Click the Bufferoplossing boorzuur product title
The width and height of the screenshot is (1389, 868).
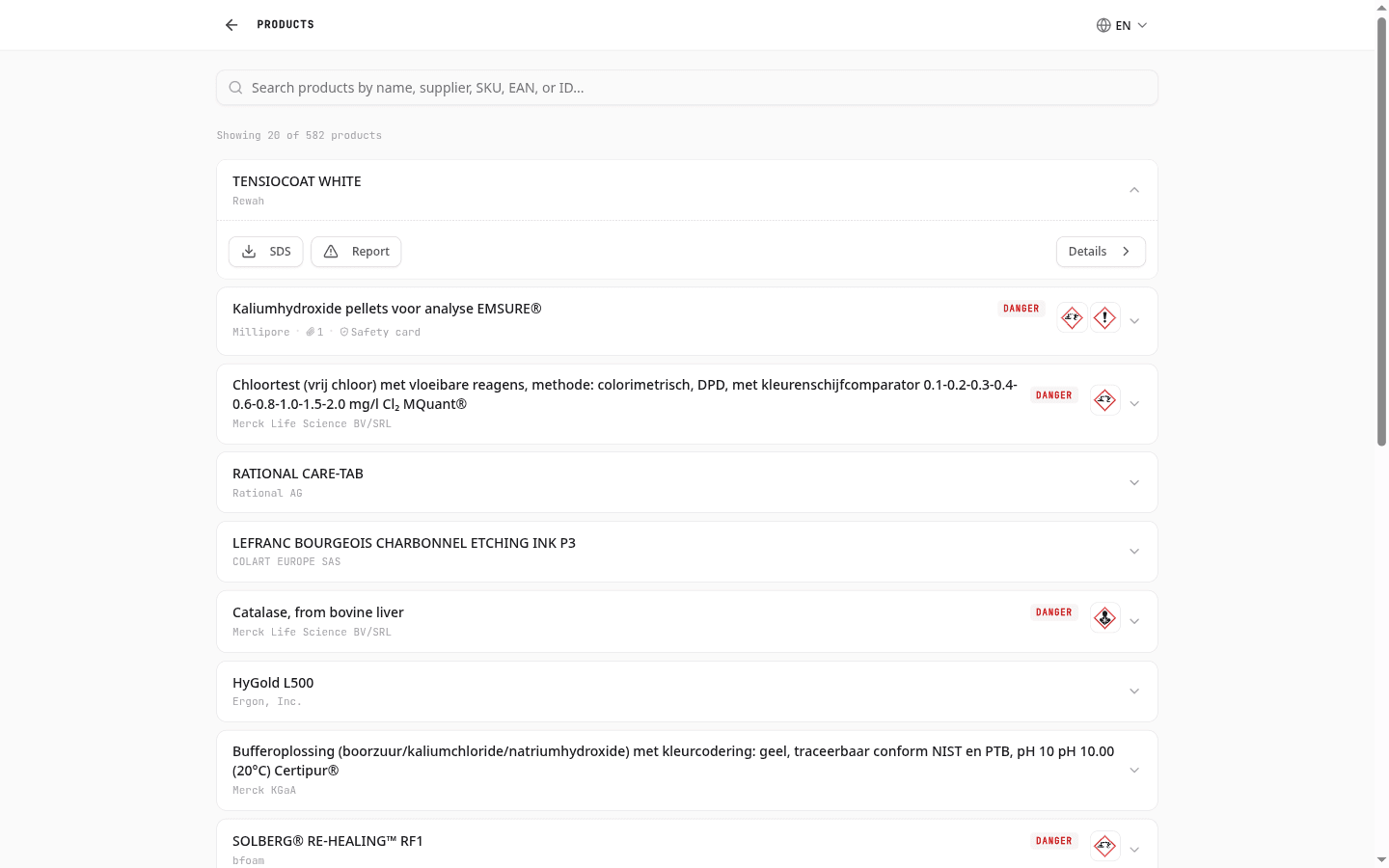pyautogui.click(x=673, y=761)
